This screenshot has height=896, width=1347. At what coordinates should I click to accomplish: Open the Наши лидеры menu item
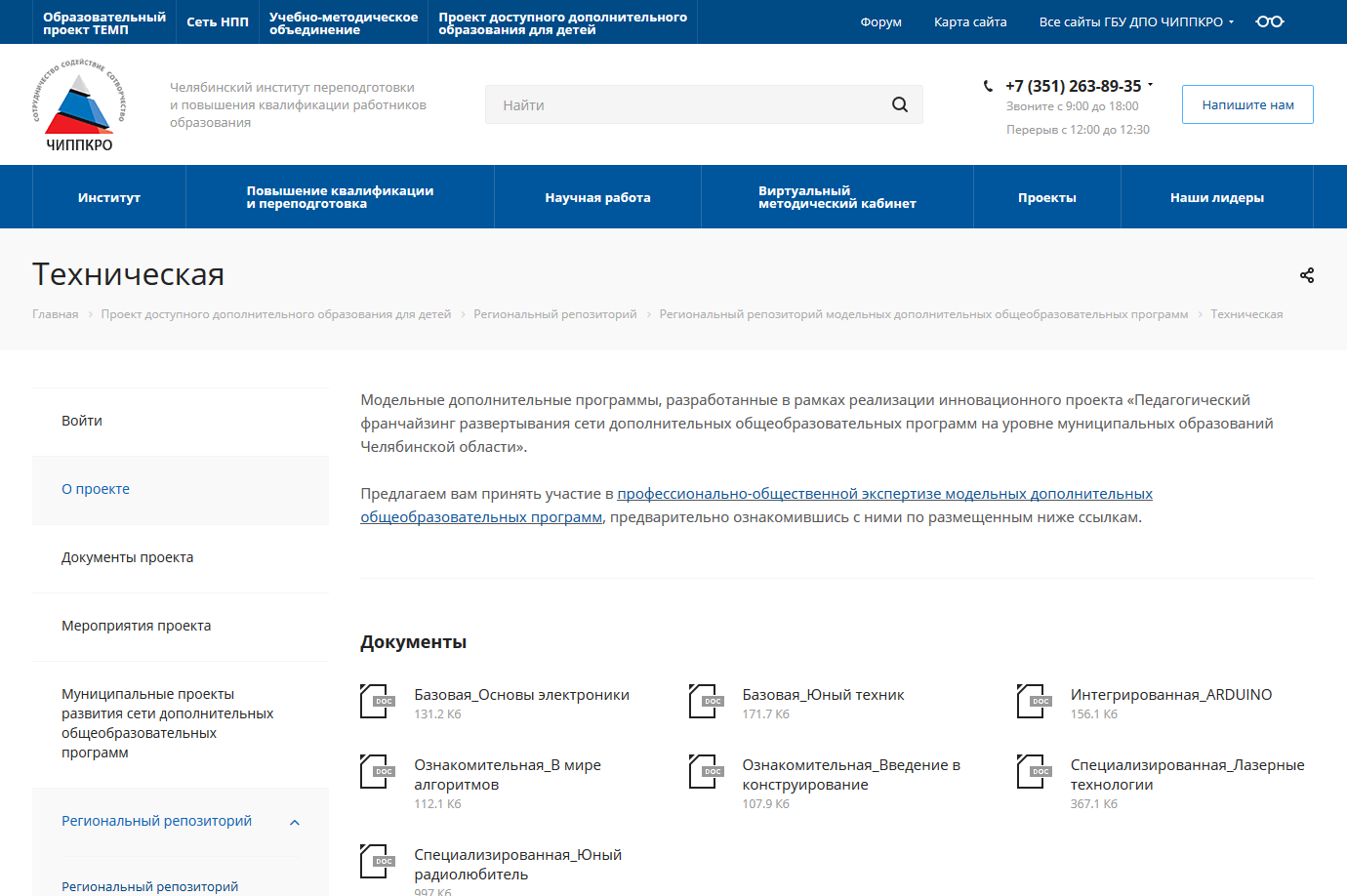1217,197
